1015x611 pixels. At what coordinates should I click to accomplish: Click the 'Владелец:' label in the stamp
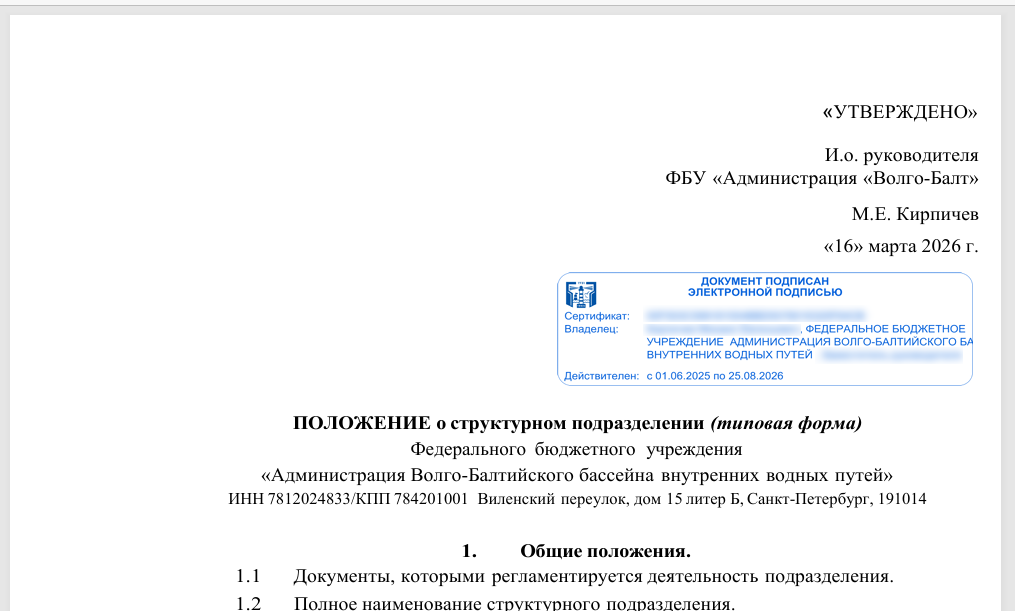592,329
